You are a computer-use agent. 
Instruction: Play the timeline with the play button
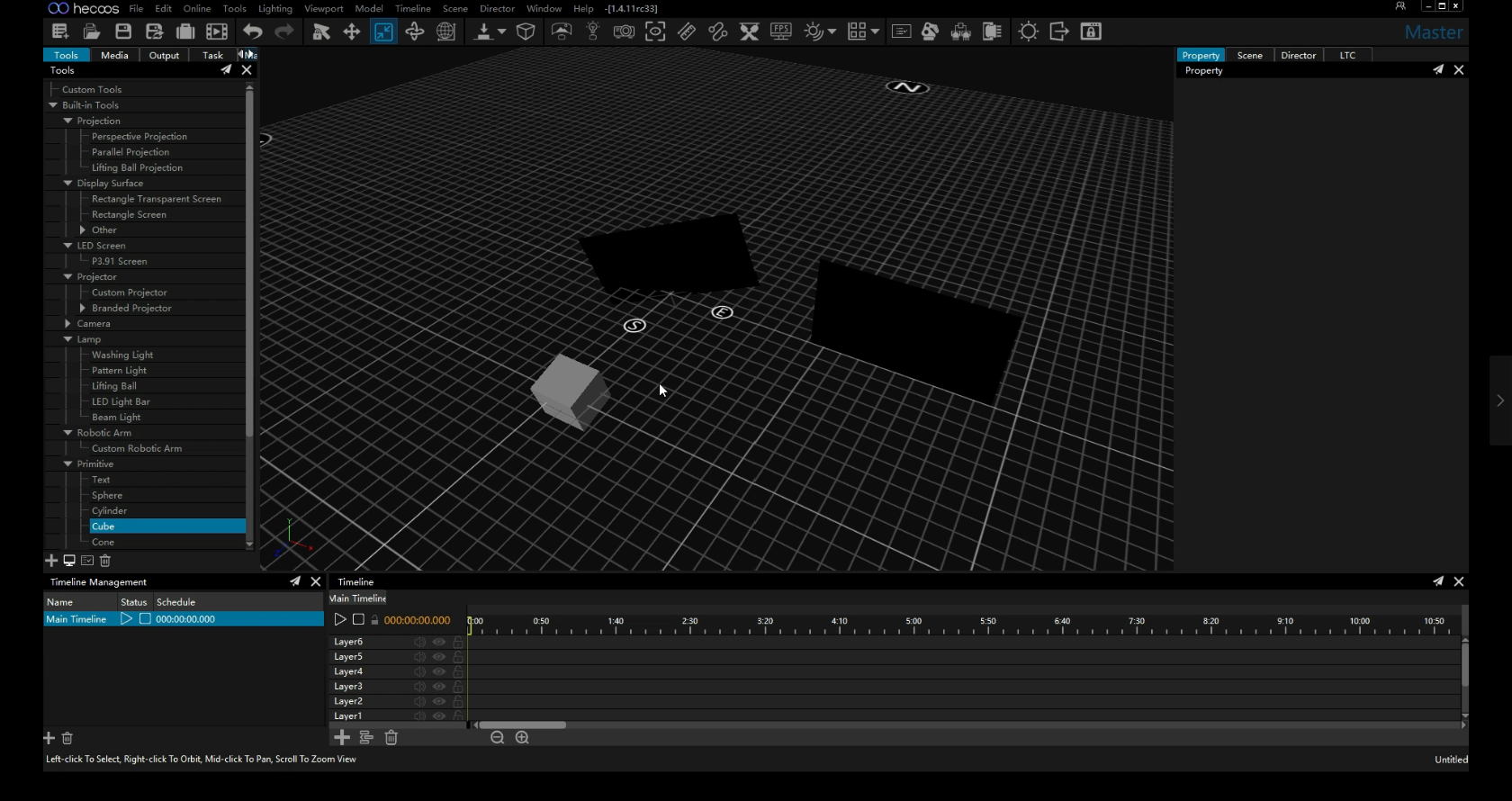[340, 619]
